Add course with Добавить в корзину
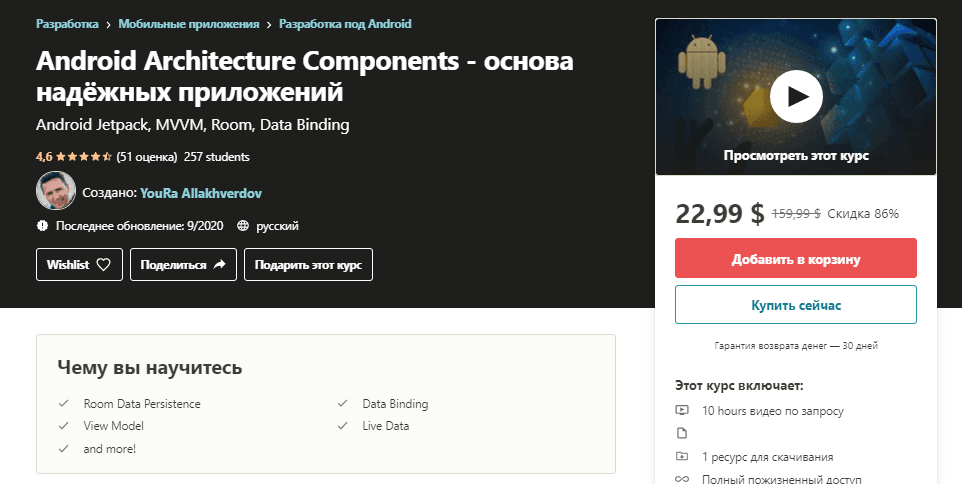 pyautogui.click(x=796, y=258)
